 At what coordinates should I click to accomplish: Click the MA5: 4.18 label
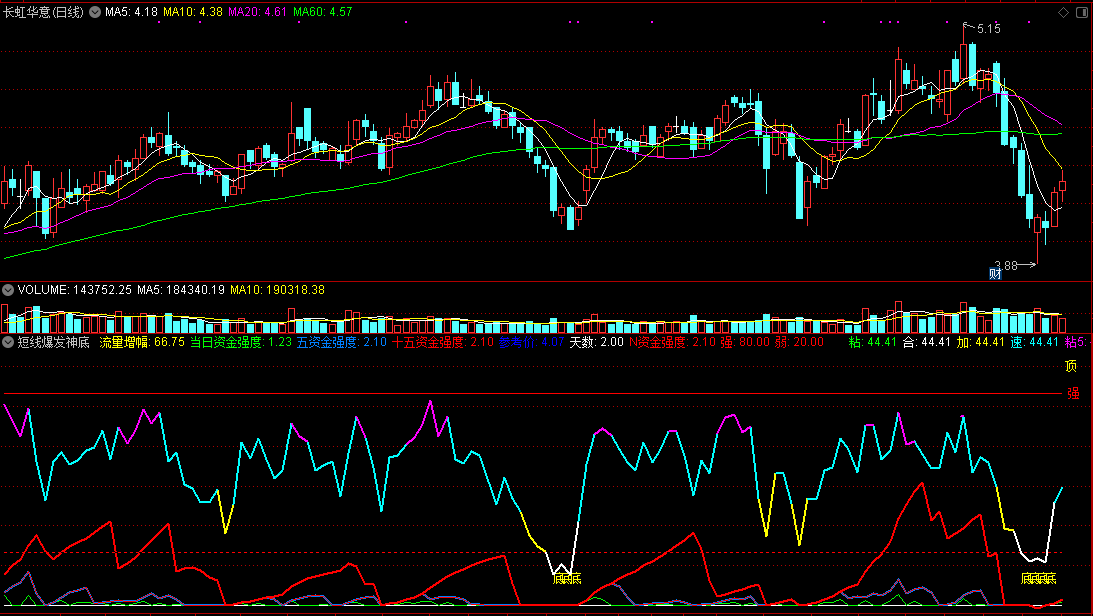(x=131, y=12)
